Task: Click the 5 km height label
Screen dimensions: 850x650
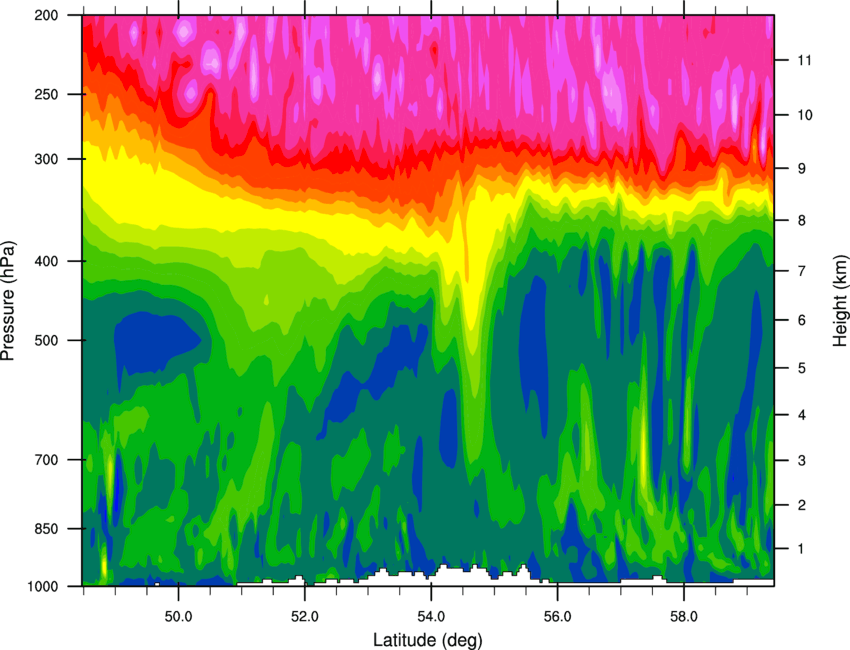Action: tap(802, 368)
